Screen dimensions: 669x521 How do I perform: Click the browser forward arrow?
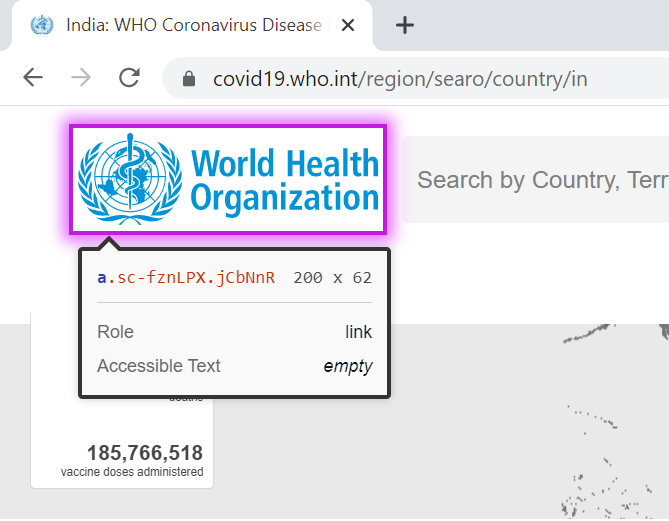click(81, 78)
